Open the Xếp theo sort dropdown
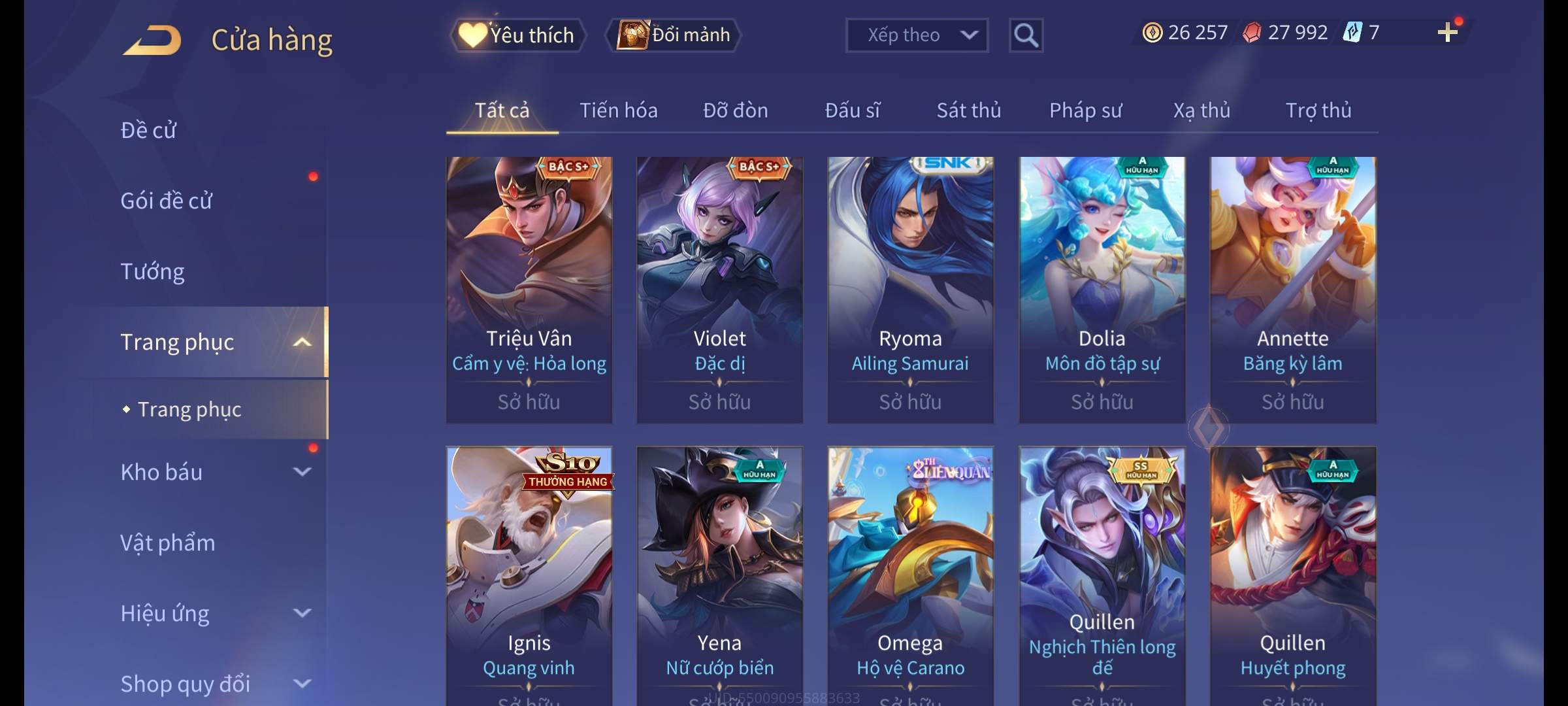1568x706 pixels. 917,35
